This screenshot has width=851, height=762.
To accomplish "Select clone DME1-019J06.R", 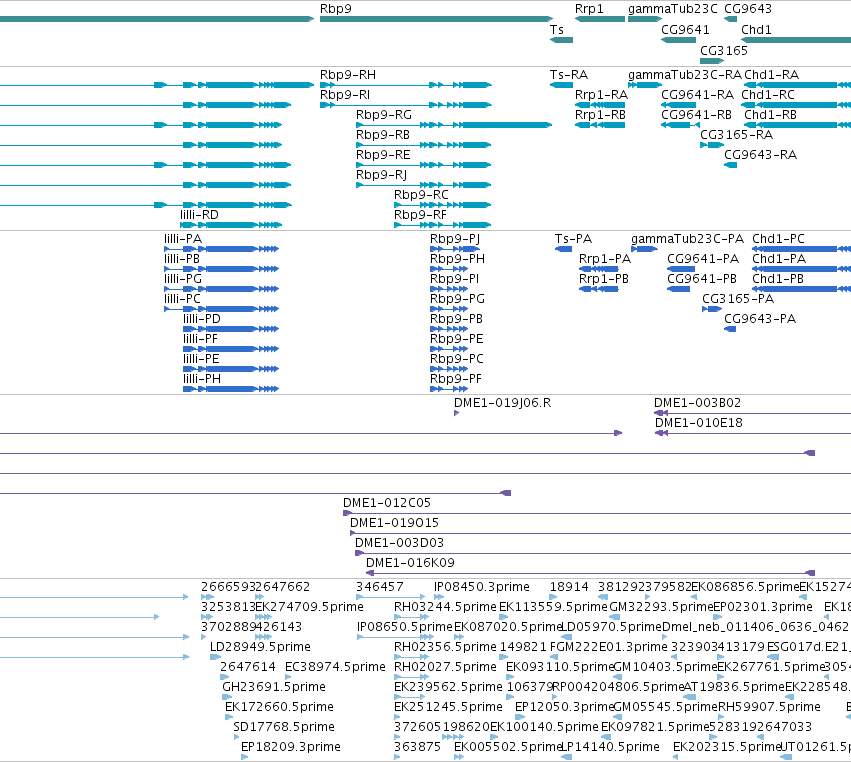I will 502,403.
